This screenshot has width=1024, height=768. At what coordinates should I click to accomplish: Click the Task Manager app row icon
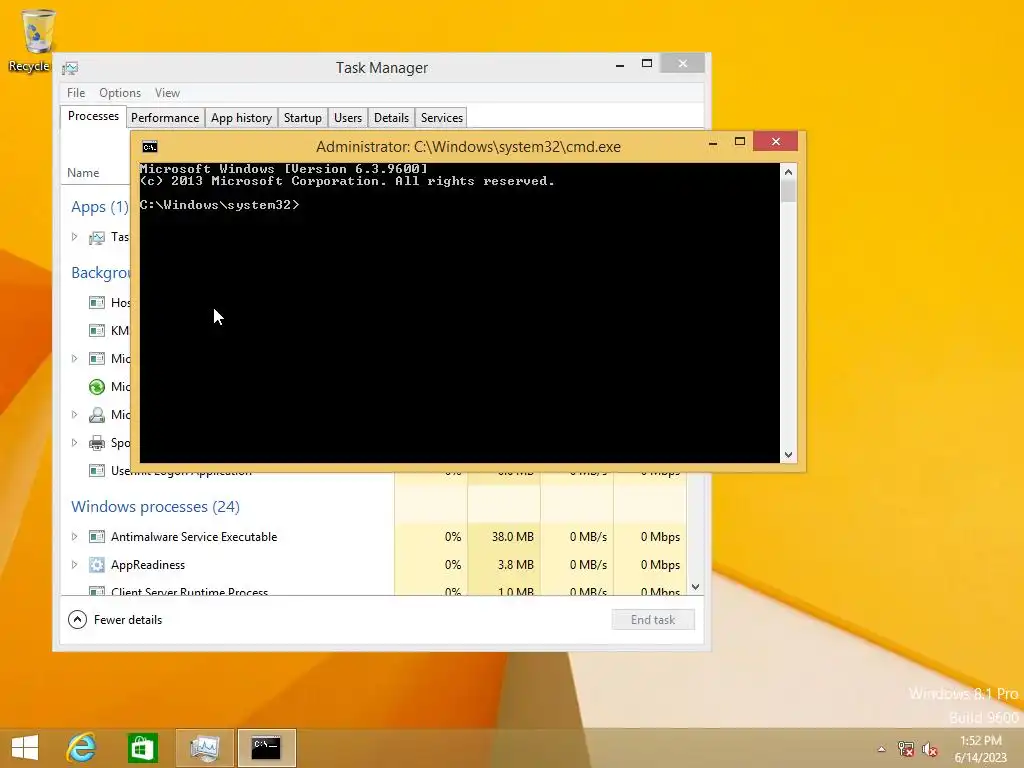tap(97, 237)
